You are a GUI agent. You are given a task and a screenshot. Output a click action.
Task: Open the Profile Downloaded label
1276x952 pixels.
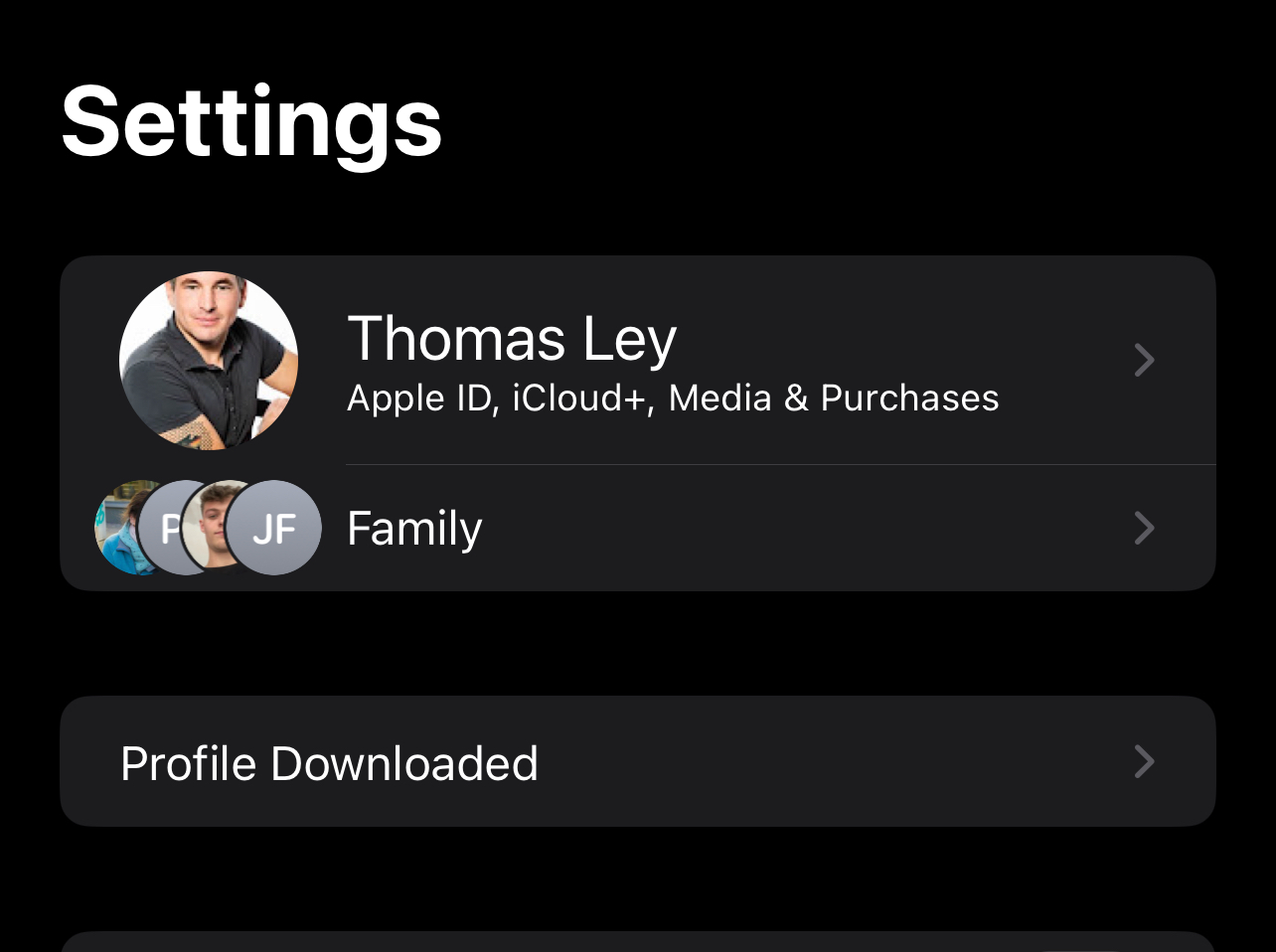(329, 763)
